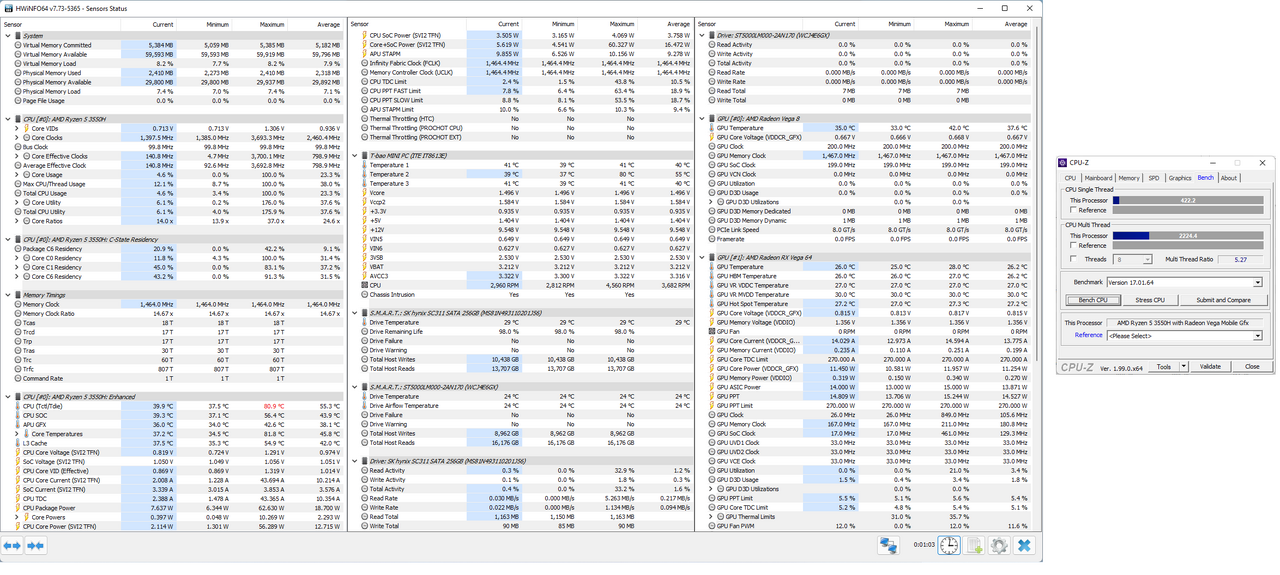This screenshot has height=575, width=1280.
Task: Click the blue X close sensors icon
Action: click(x=1024, y=545)
